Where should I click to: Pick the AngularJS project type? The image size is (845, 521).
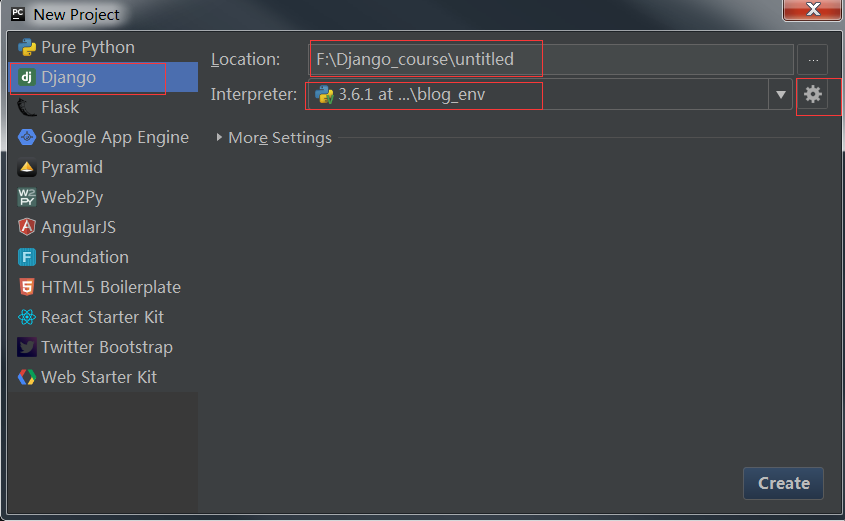[x=103, y=227]
